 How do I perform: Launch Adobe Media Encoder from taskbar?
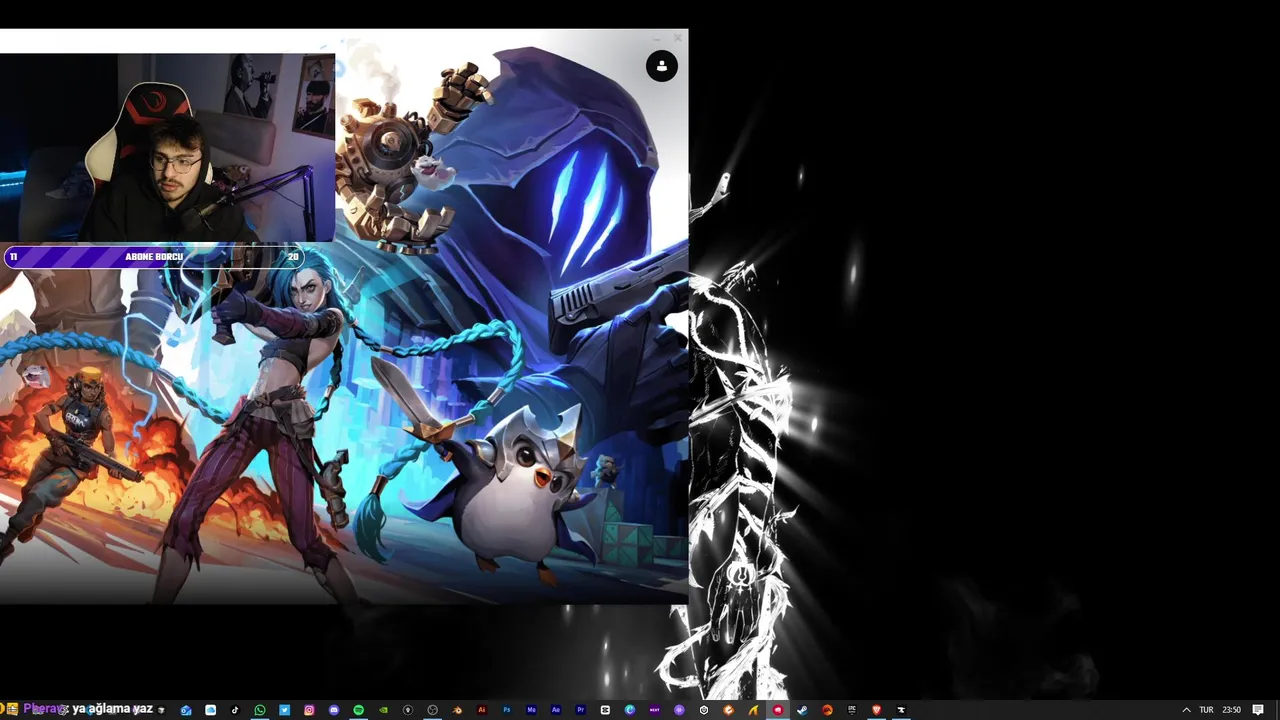531,710
